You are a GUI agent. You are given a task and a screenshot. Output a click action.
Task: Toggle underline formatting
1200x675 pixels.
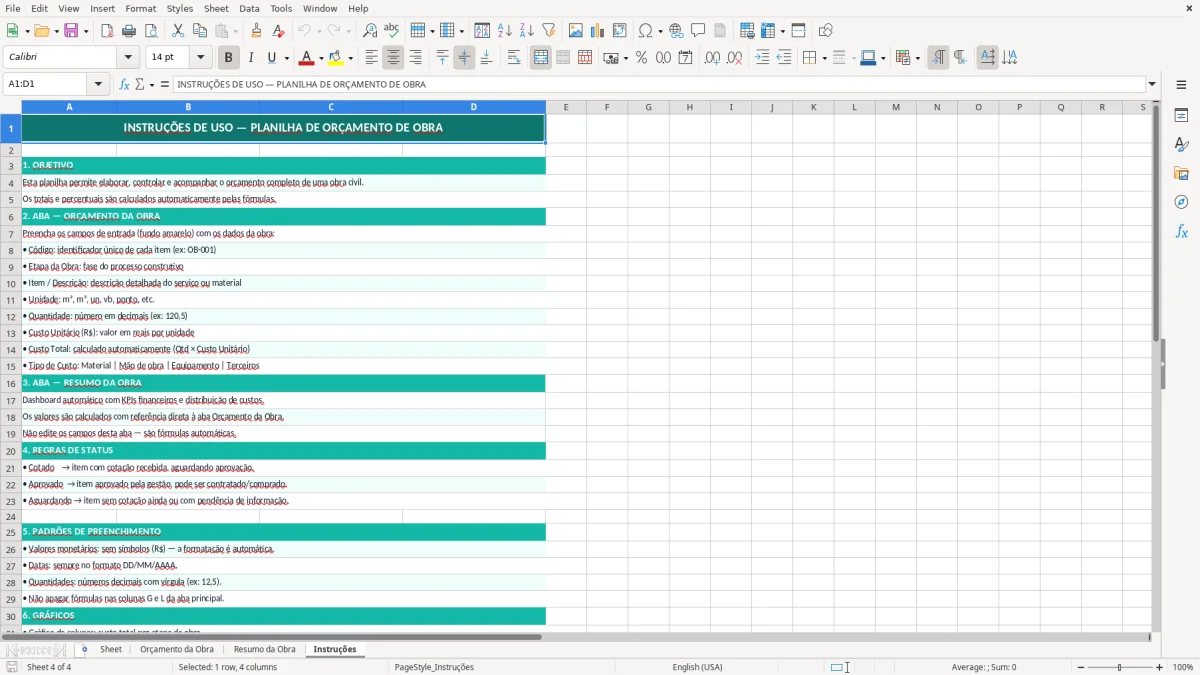[x=271, y=58]
